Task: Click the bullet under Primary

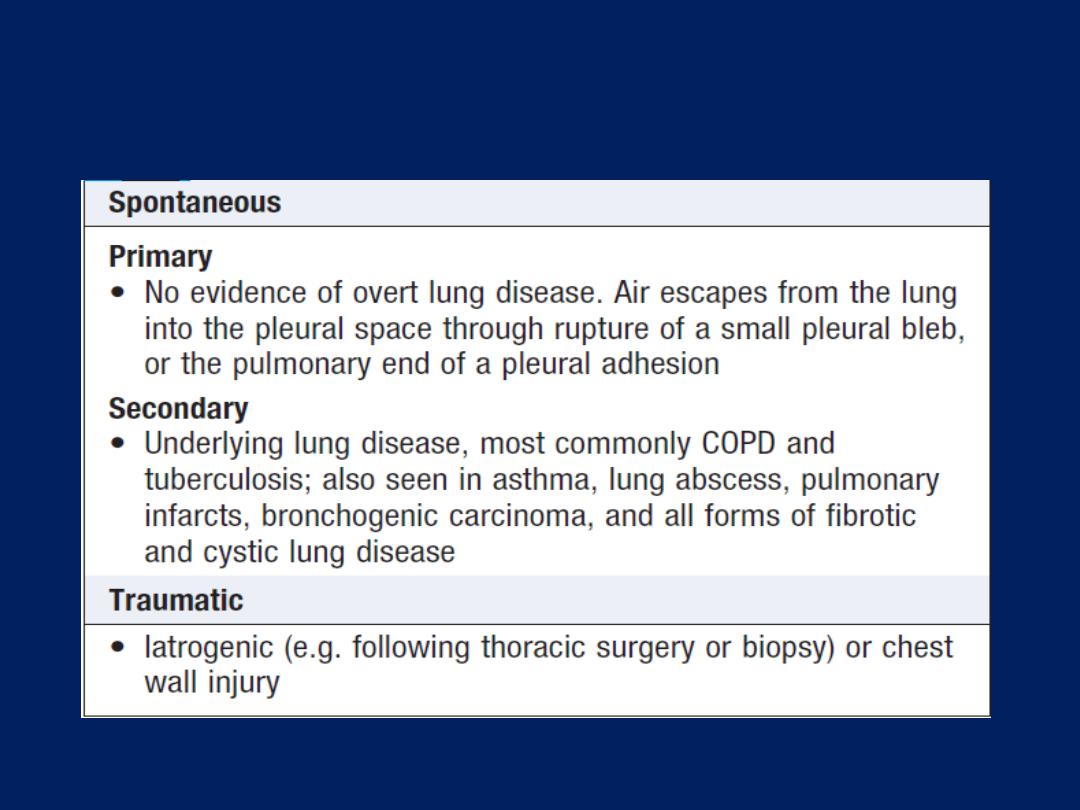Action: [x=118, y=293]
